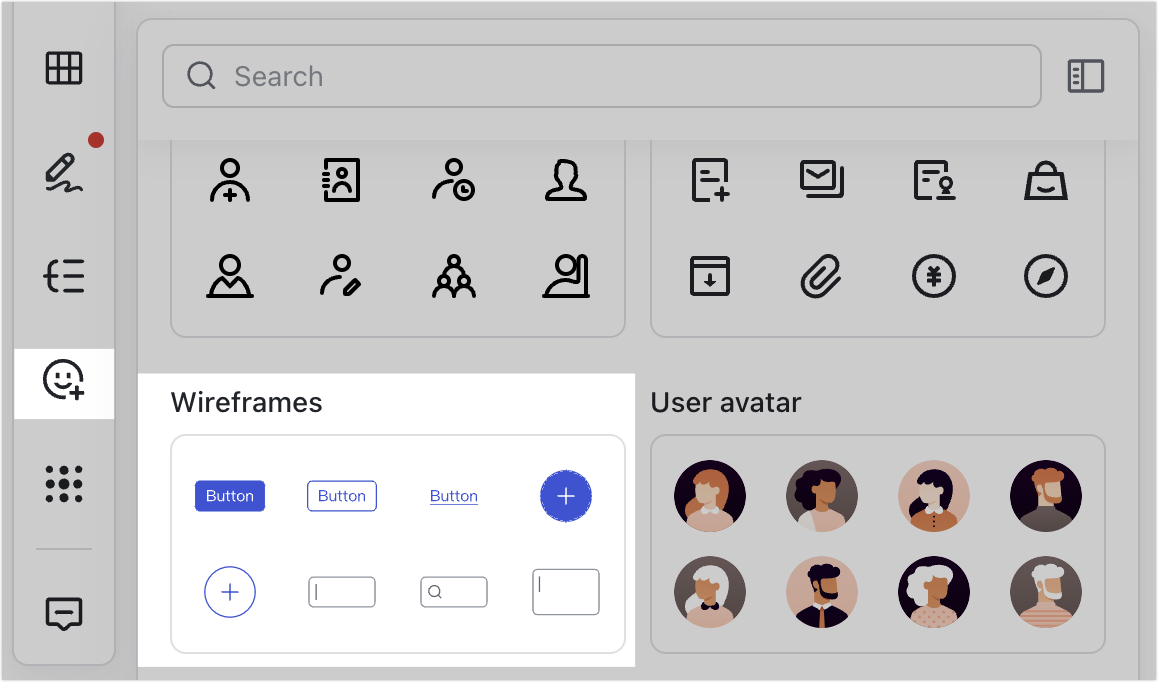Screen dimensions: 1158x682
Task: Open the comment bubble tool in sidebar
Action: click(x=64, y=611)
